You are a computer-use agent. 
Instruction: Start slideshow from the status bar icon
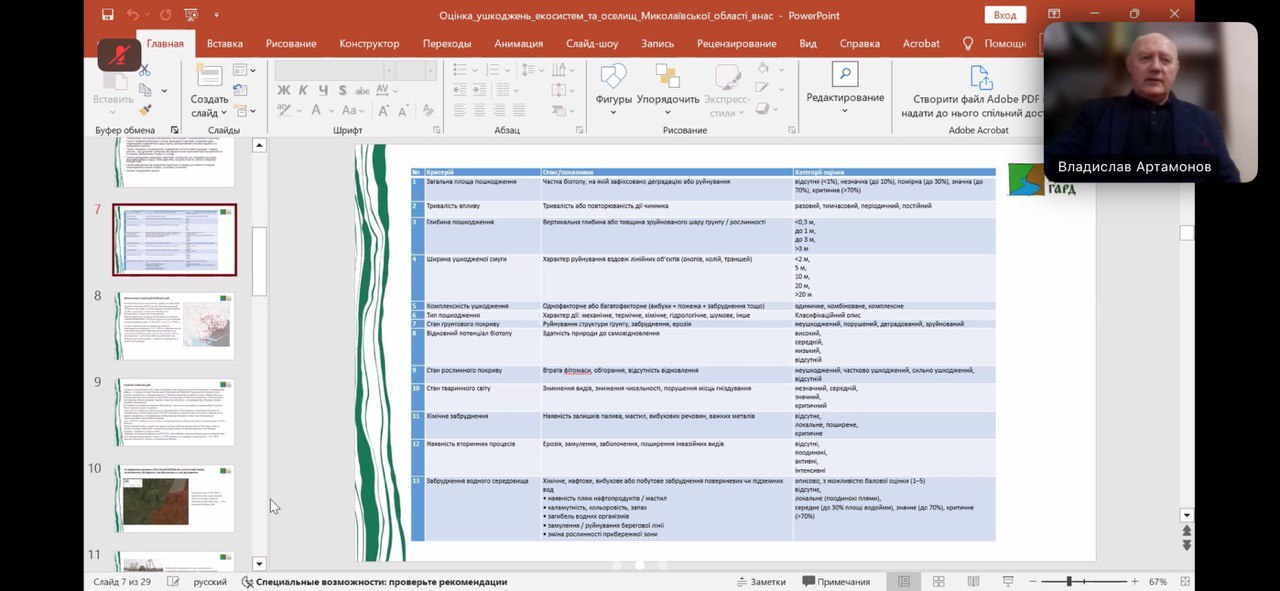click(1007, 581)
